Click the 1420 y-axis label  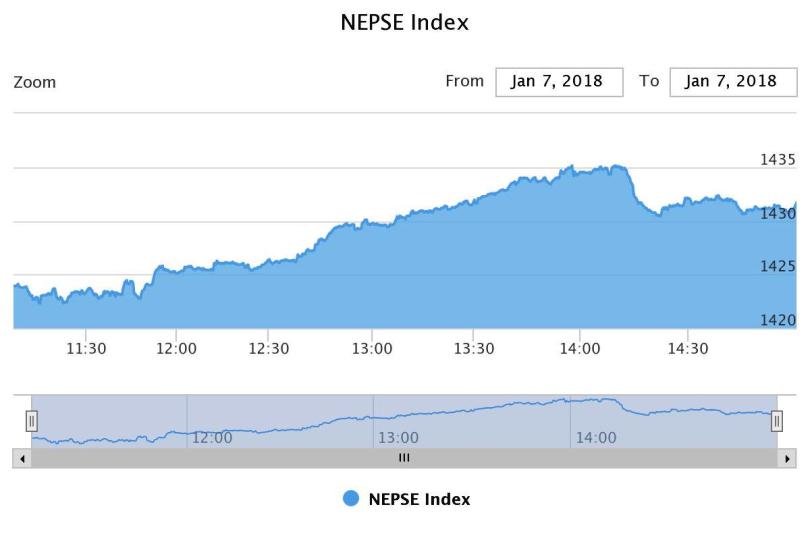778,320
